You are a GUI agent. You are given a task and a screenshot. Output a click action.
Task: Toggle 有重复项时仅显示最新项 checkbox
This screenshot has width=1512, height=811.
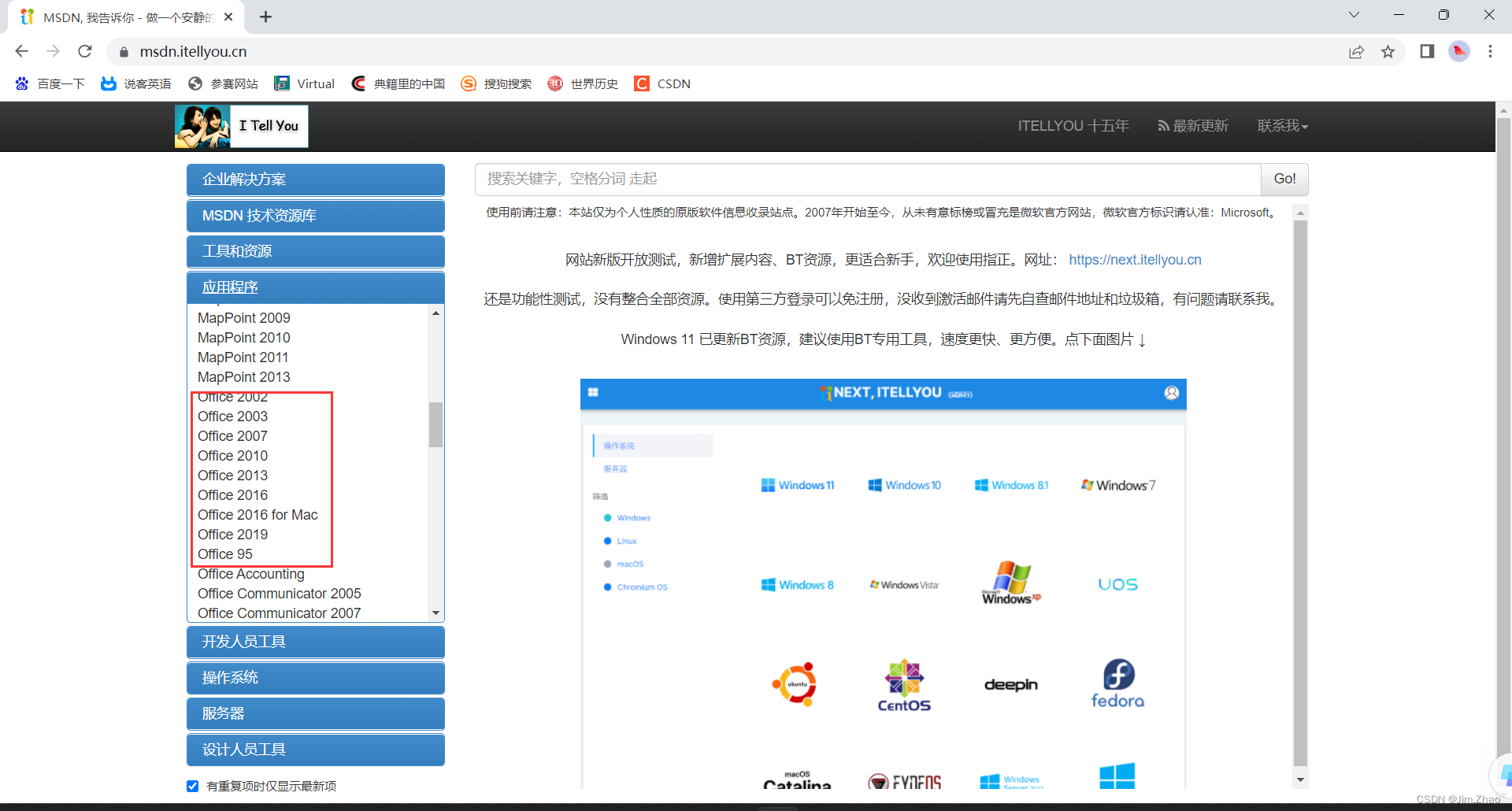click(x=193, y=786)
